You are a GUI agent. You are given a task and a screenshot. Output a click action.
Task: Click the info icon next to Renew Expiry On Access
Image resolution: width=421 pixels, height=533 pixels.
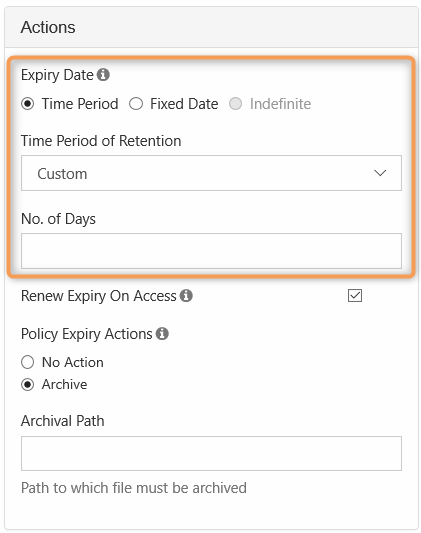[186, 295]
